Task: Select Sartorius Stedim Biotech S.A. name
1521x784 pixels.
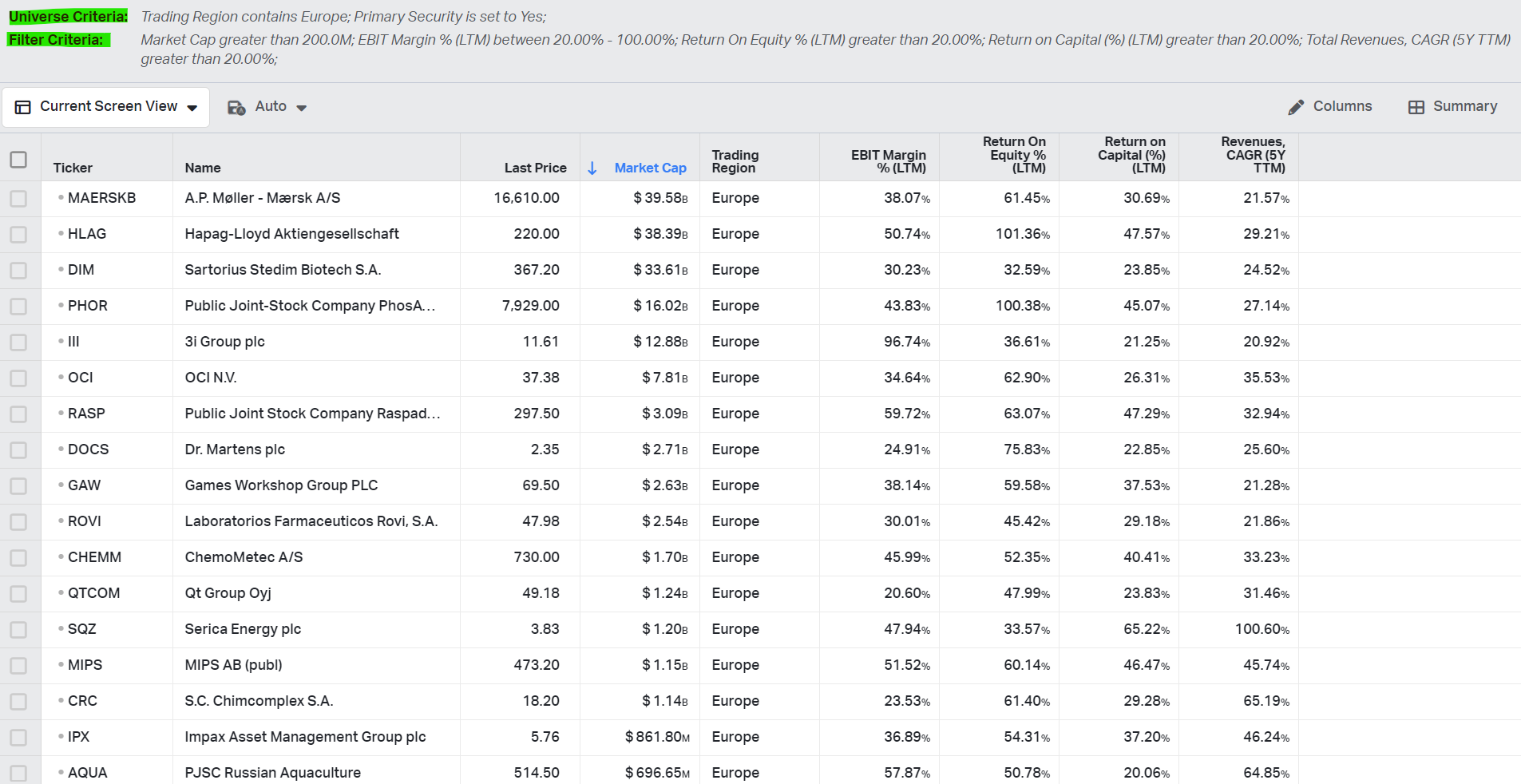Action: 283,270
